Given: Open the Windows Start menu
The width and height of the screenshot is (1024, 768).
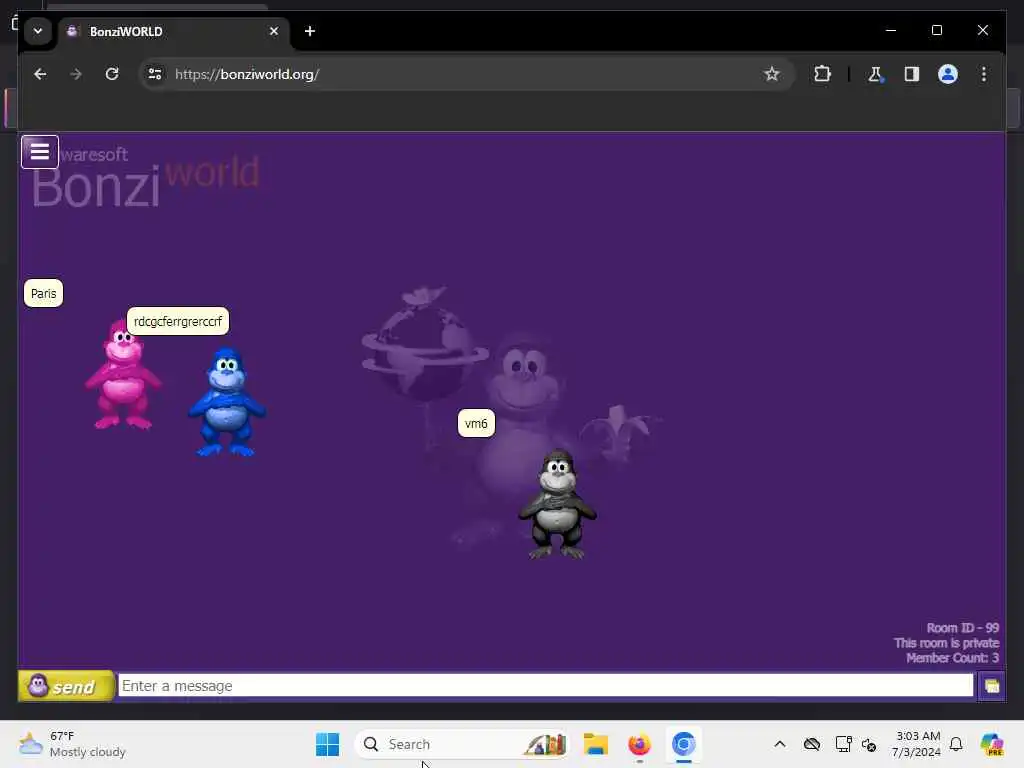Looking at the screenshot, I should [x=327, y=744].
